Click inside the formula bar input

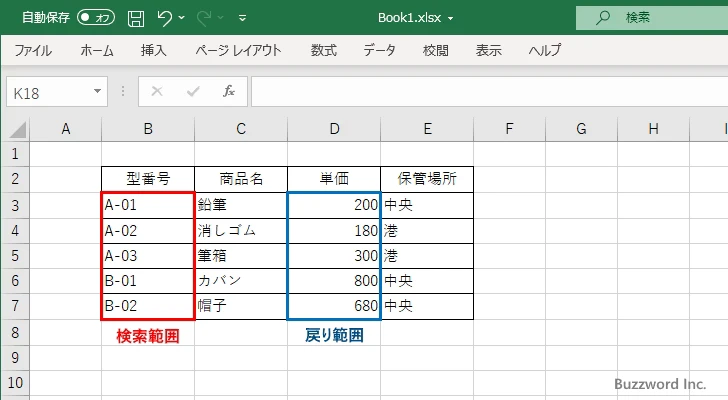(490, 92)
